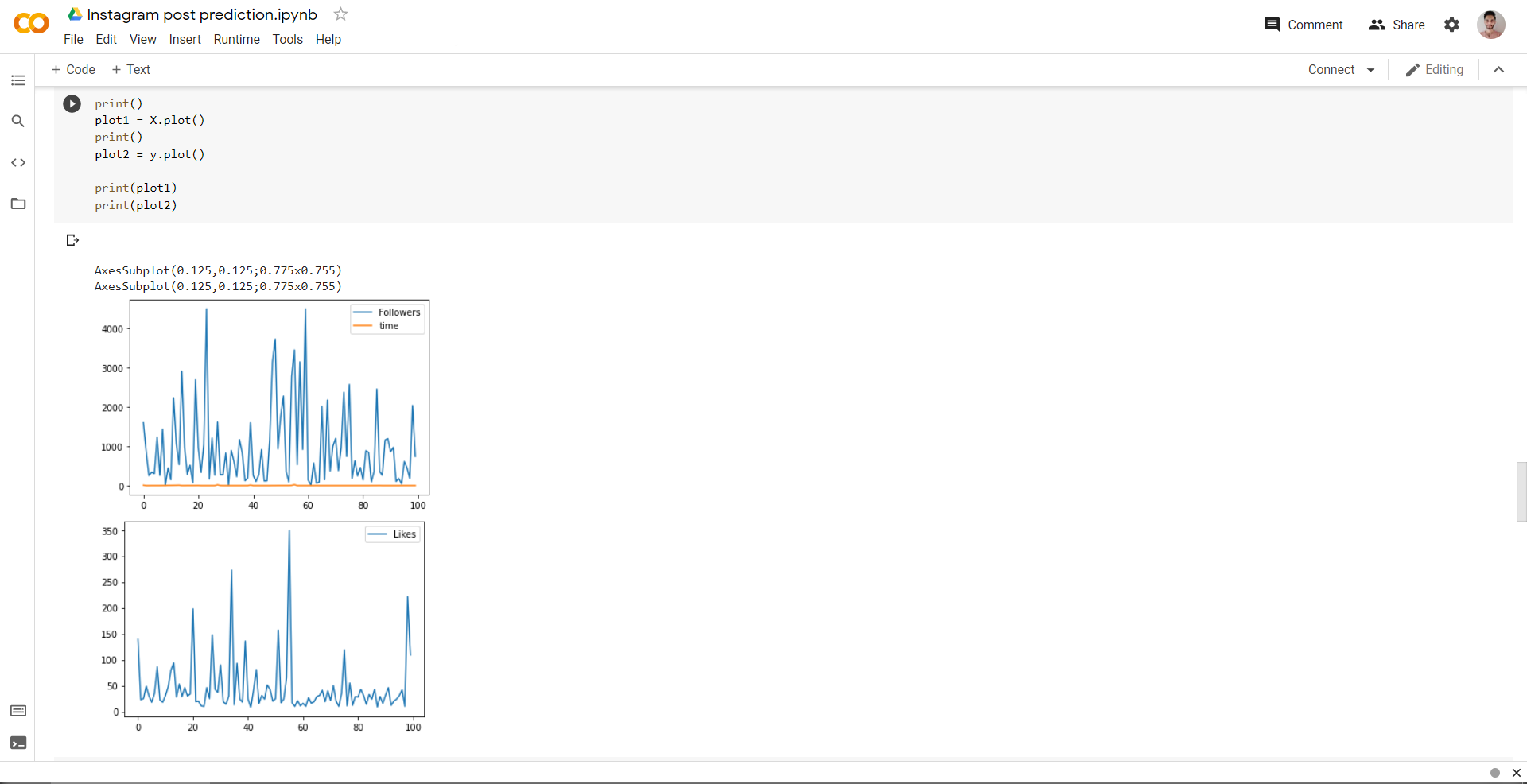Open the user account avatar

click(x=1491, y=25)
